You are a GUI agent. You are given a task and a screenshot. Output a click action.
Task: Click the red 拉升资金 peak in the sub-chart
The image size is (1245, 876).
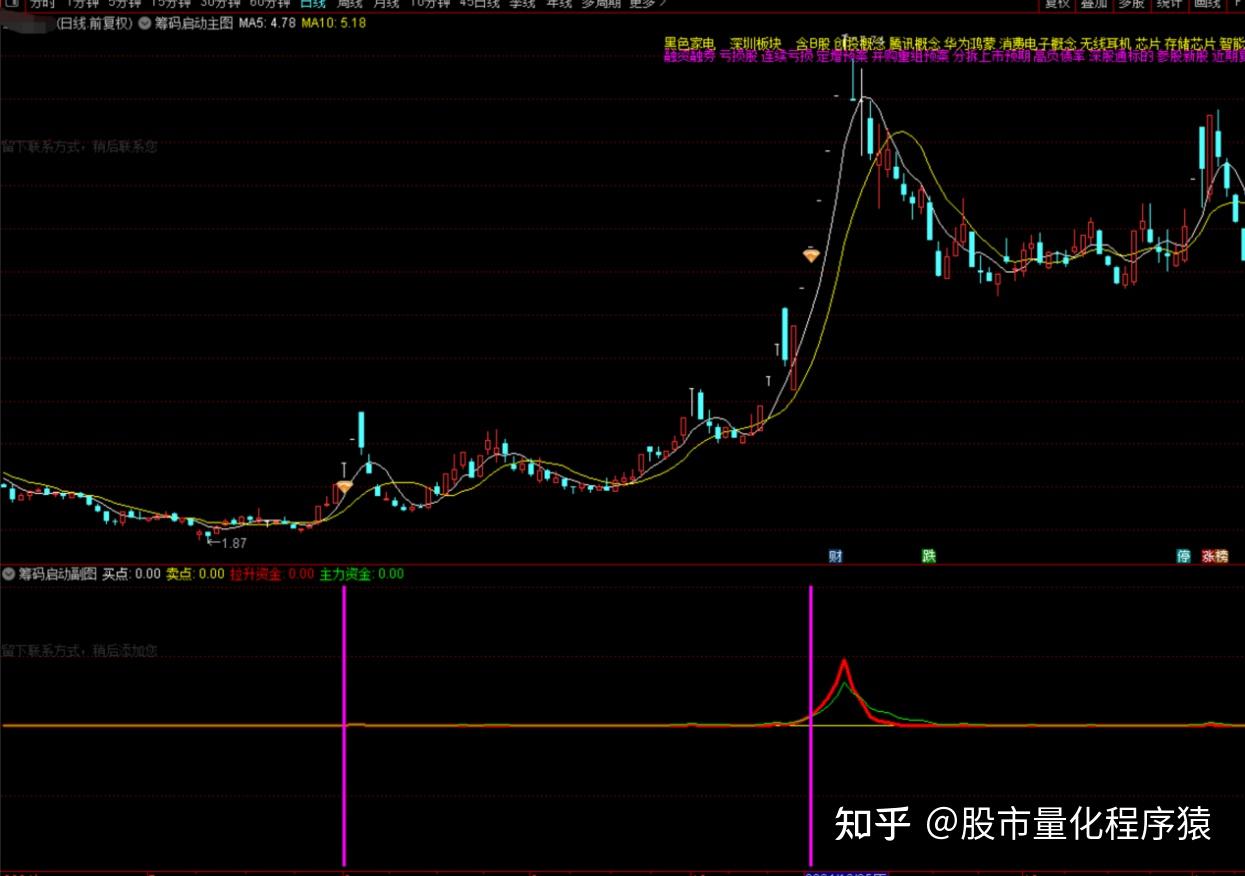[845, 662]
